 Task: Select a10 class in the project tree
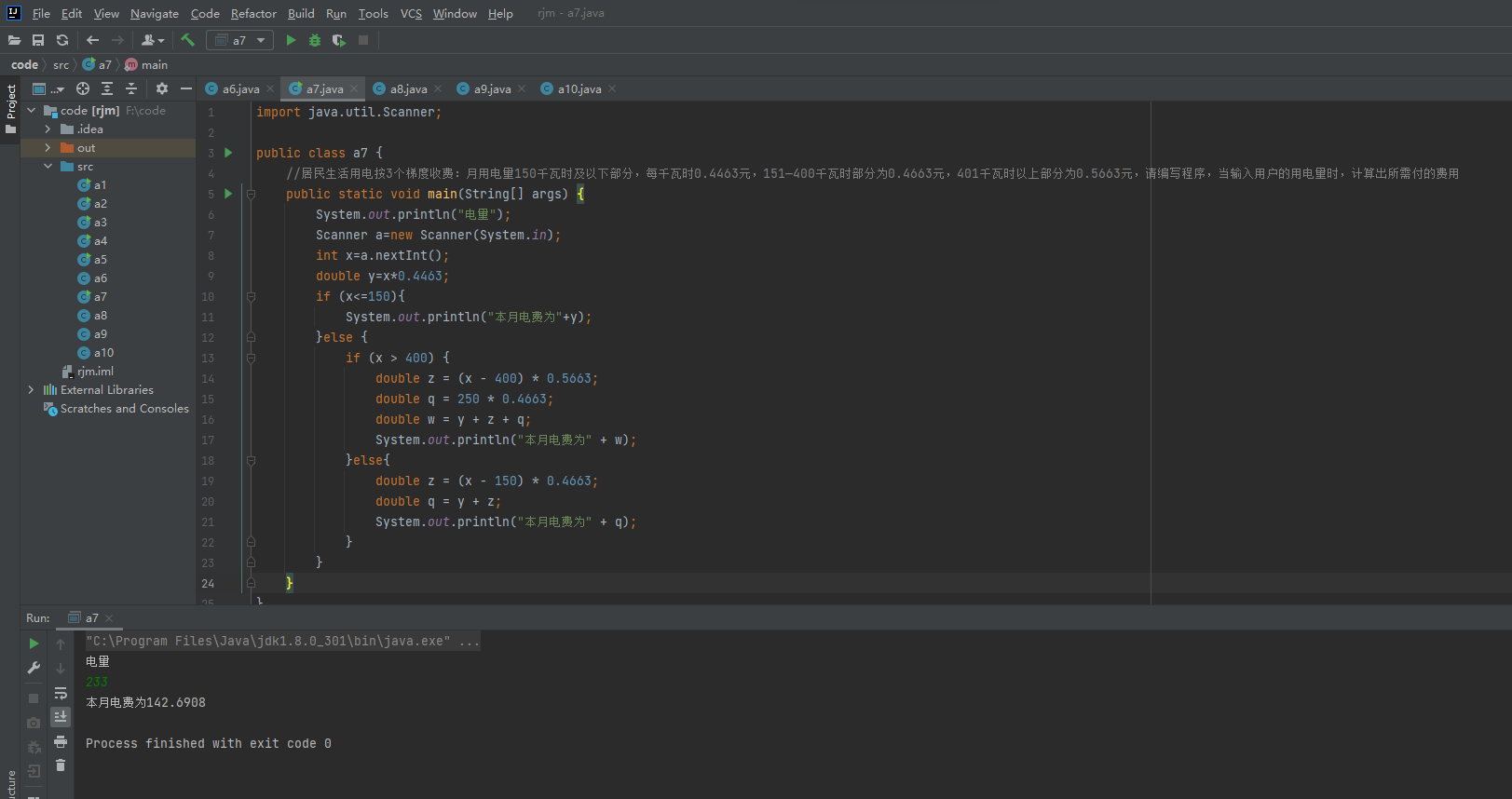tap(103, 353)
